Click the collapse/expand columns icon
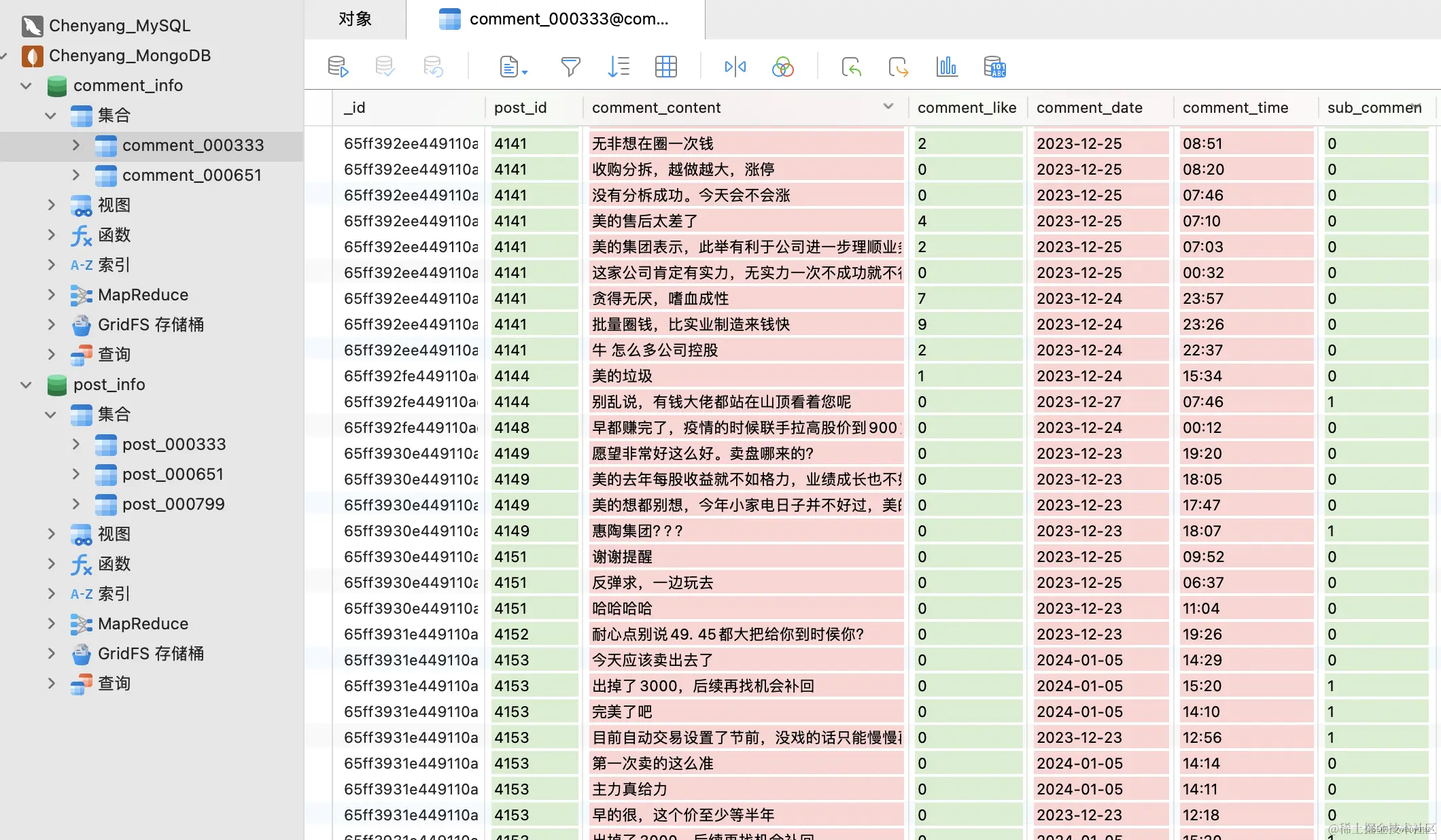This screenshot has height=840, width=1441. [x=735, y=67]
